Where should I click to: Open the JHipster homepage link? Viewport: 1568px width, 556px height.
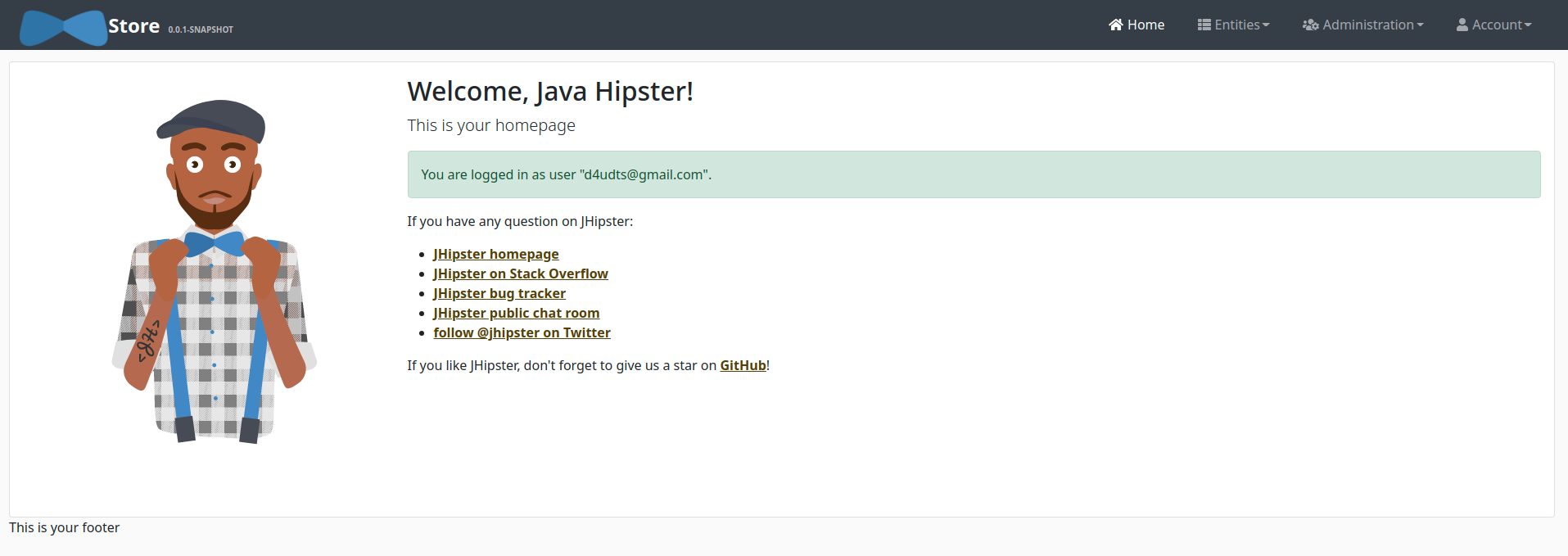pos(495,254)
